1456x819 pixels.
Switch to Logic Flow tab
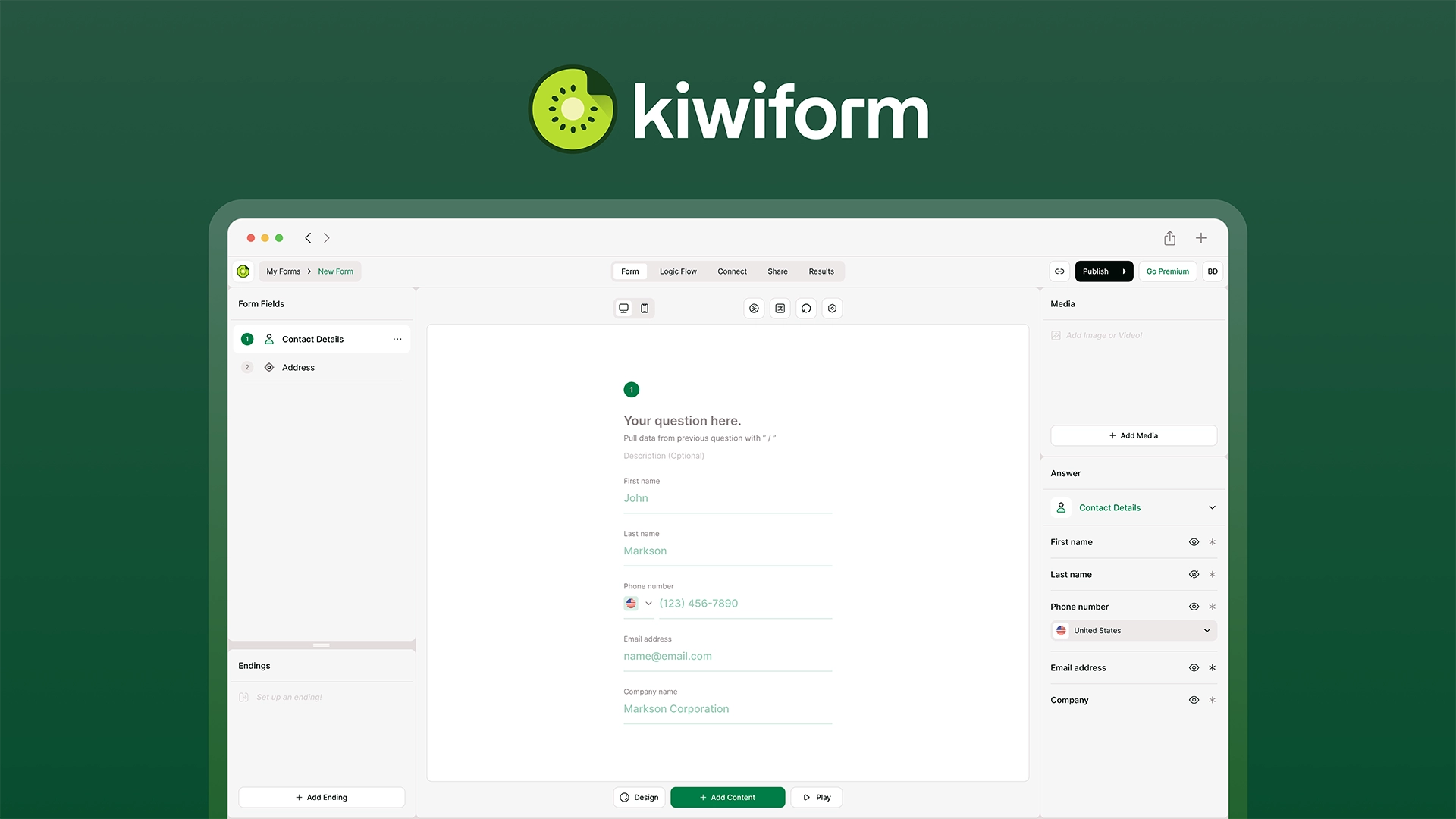click(678, 271)
